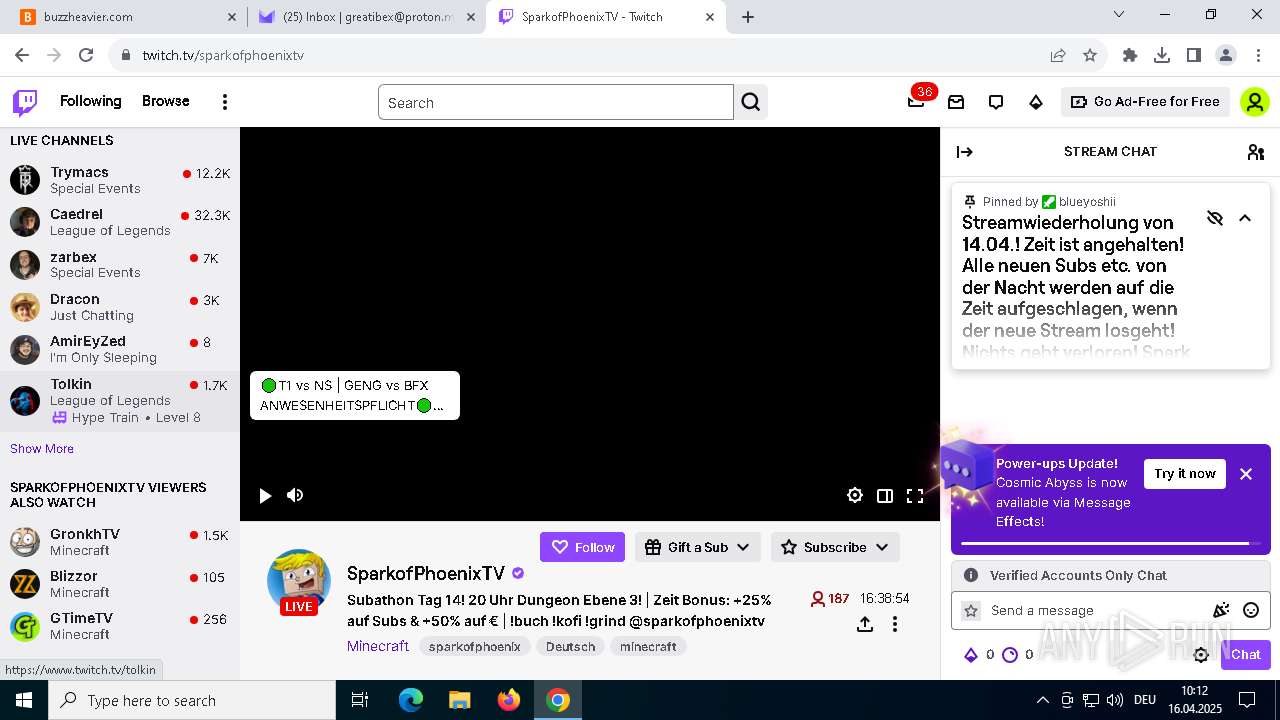The width and height of the screenshot is (1280, 720).
Task: Click the purple Chat send button
Action: (1245, 655)
